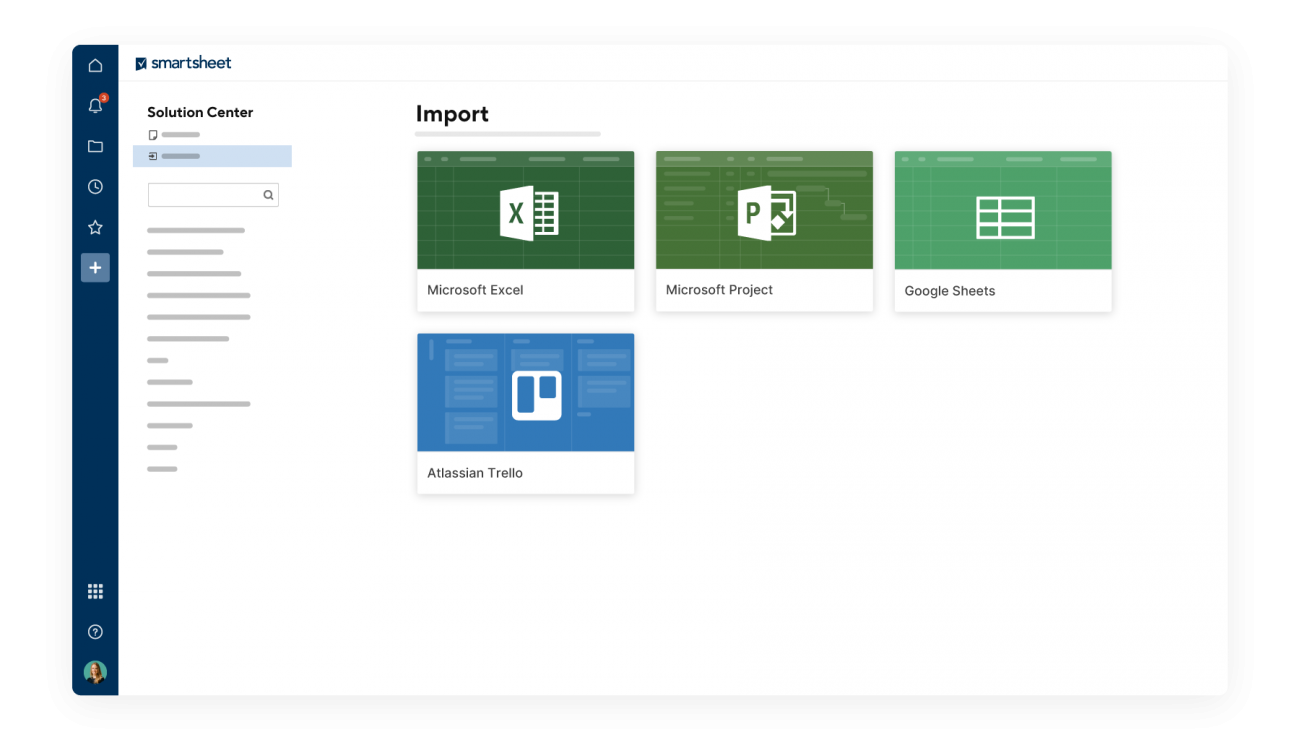Click the Google Sheets label text
The height and width of the screenshot is (740, 1300).
point(949,290)
